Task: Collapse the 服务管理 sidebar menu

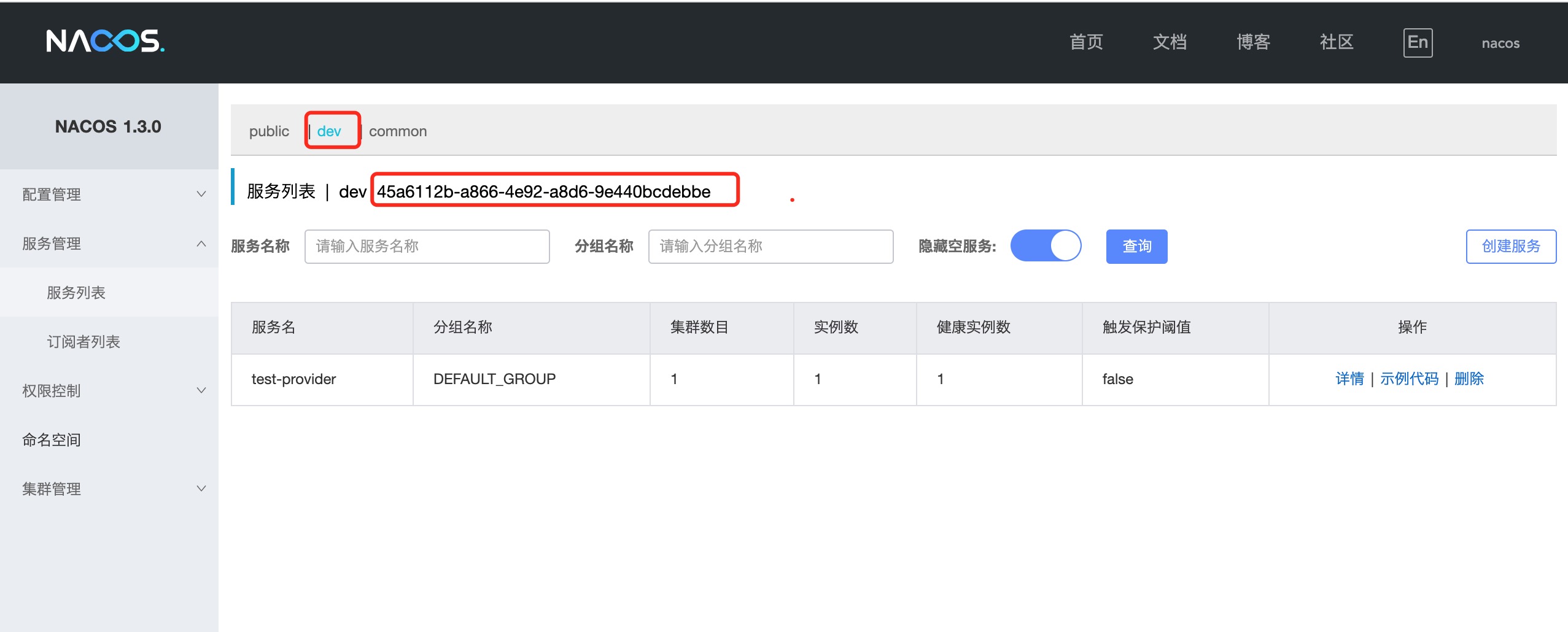Action: point(109,243)
